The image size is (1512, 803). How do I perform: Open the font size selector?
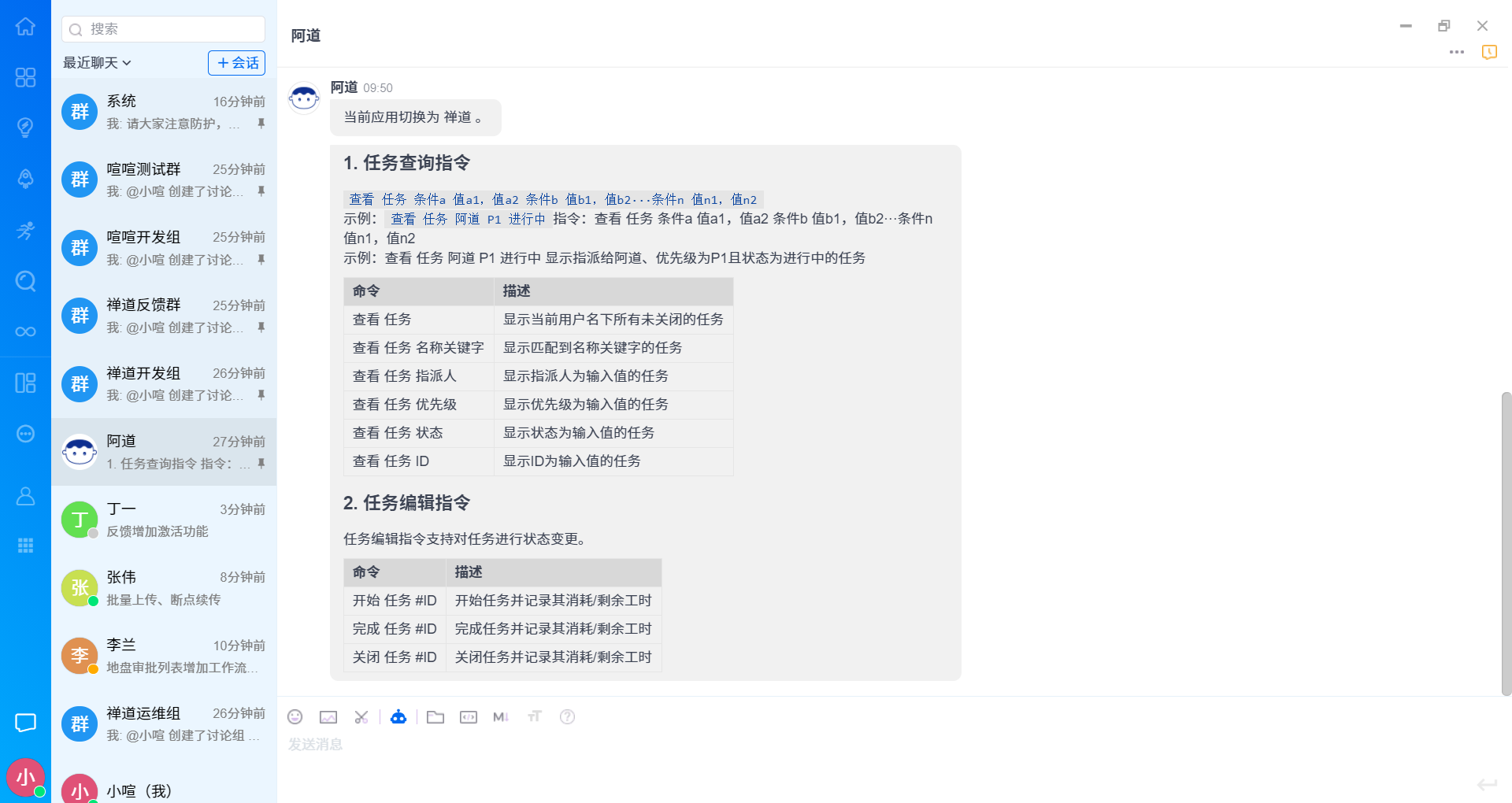point(535,716)
